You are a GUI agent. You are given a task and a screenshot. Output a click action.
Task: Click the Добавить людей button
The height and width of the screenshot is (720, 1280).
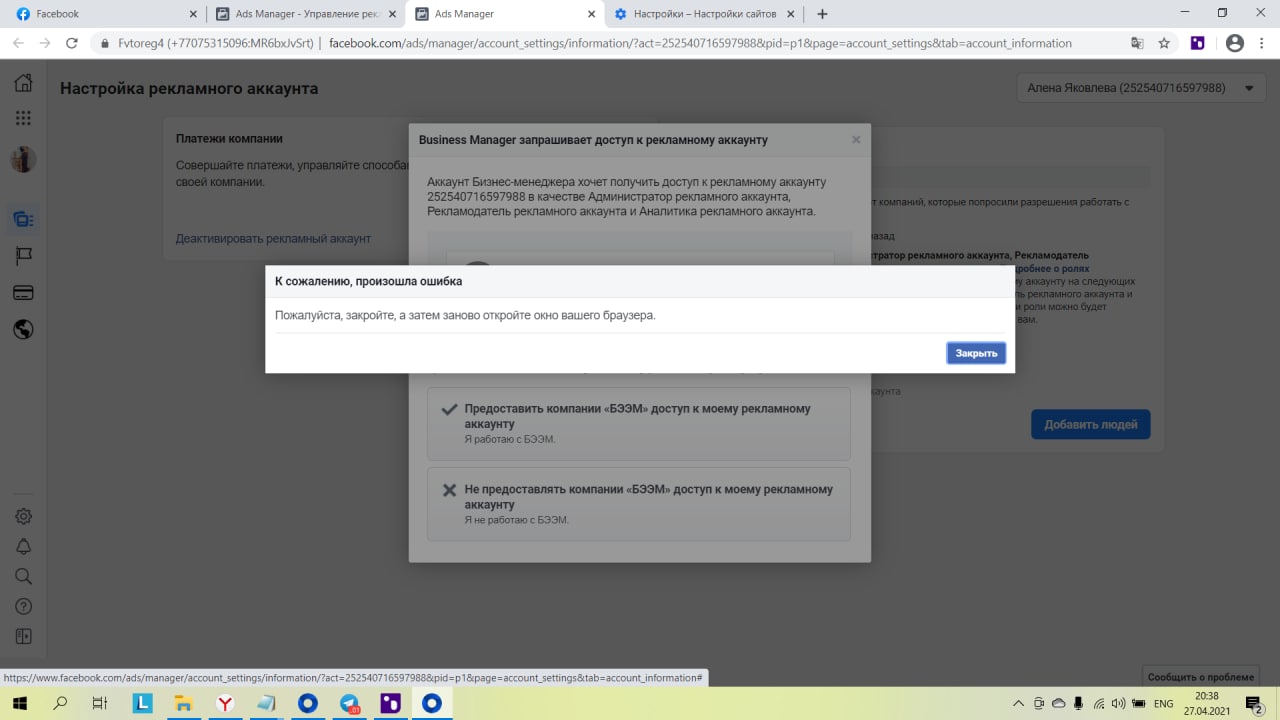tap(1091, 424)
